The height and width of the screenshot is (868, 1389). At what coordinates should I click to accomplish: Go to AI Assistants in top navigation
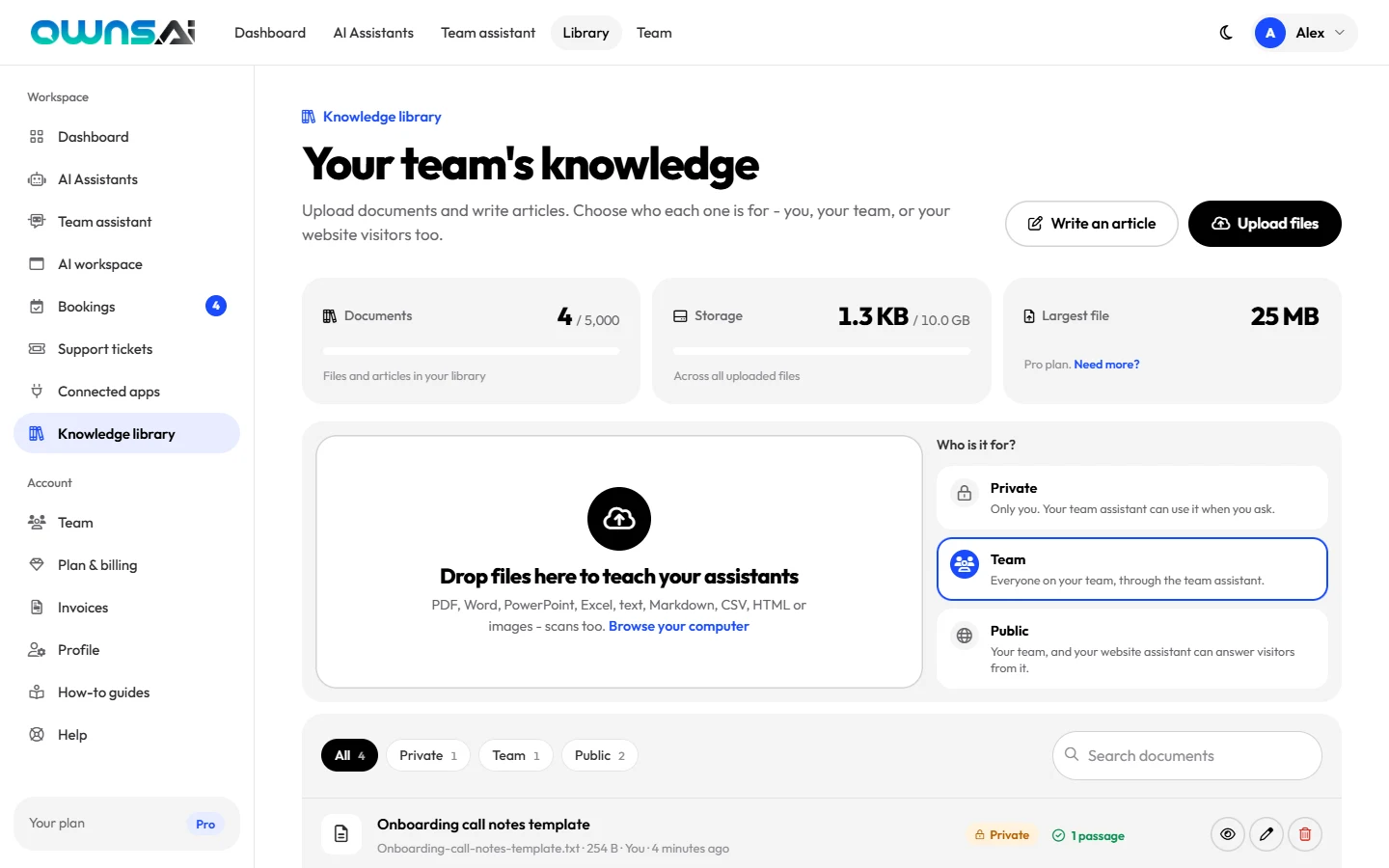coord(373,33)
